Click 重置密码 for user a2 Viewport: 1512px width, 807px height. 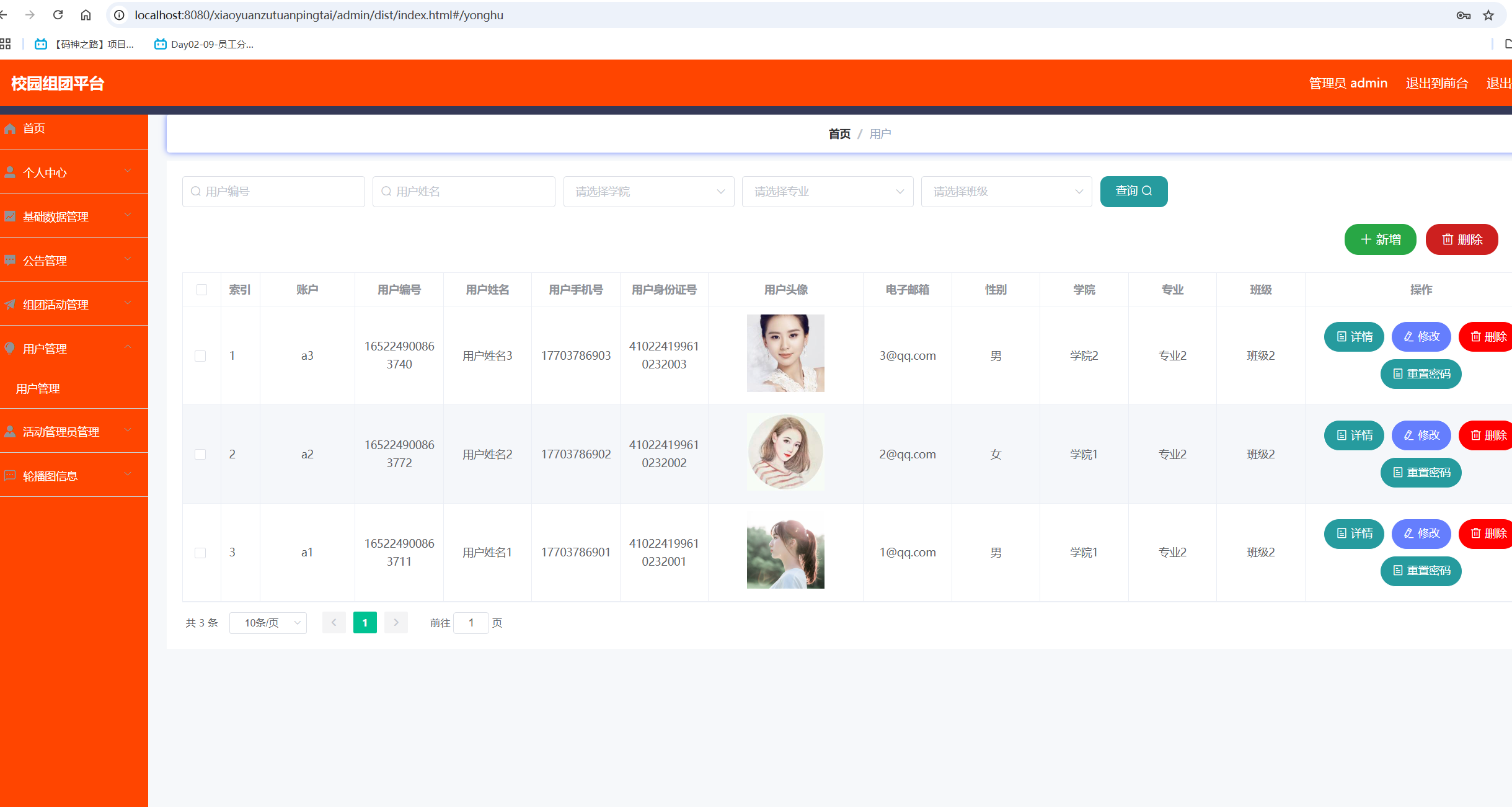(1421, 473)
